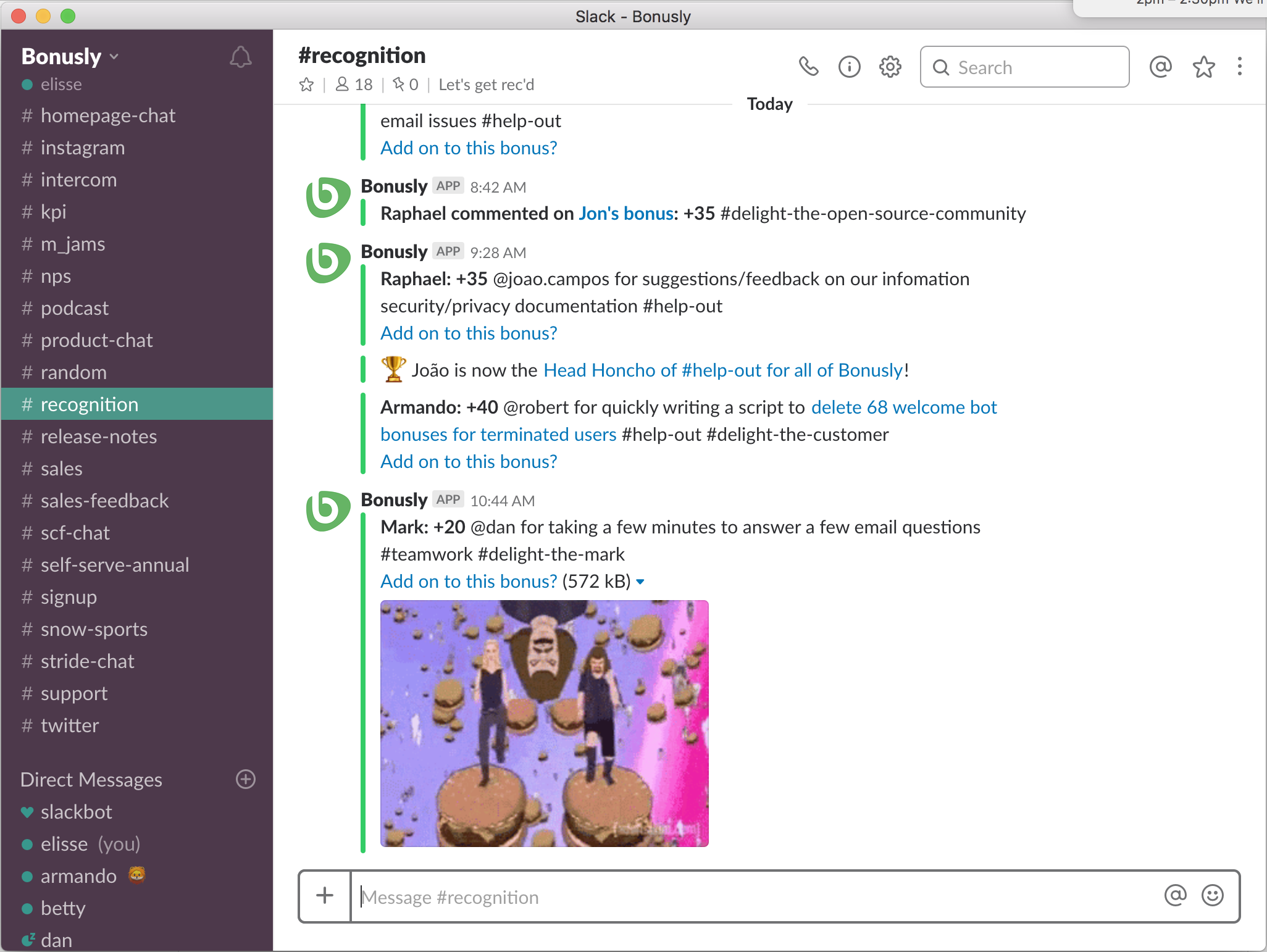Select the kpi channel
1267x952 pixels.
[x=137, y=212]
